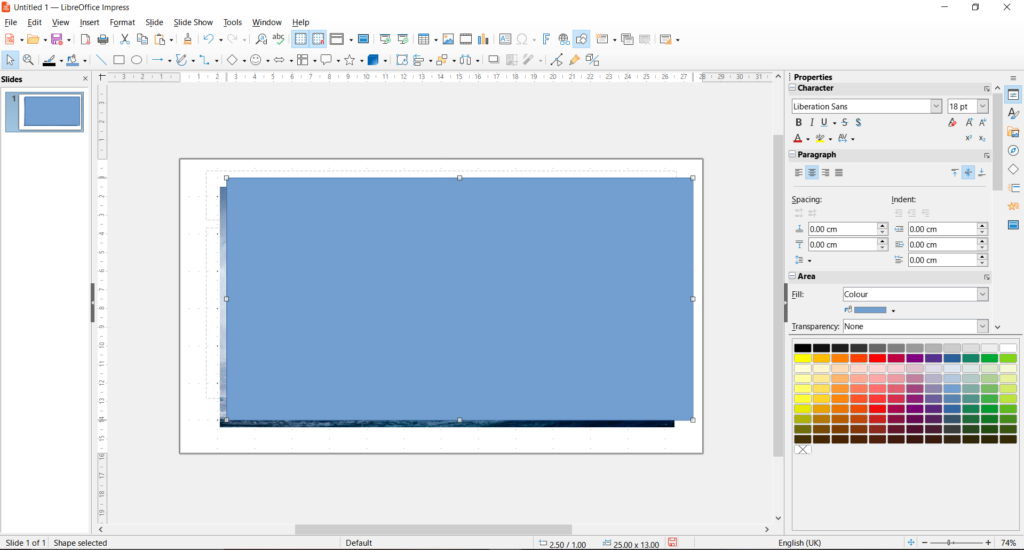Toggle Display Grid in toolbar
This screenshot has height=550, width=1024.
click(x=300, y=39)
